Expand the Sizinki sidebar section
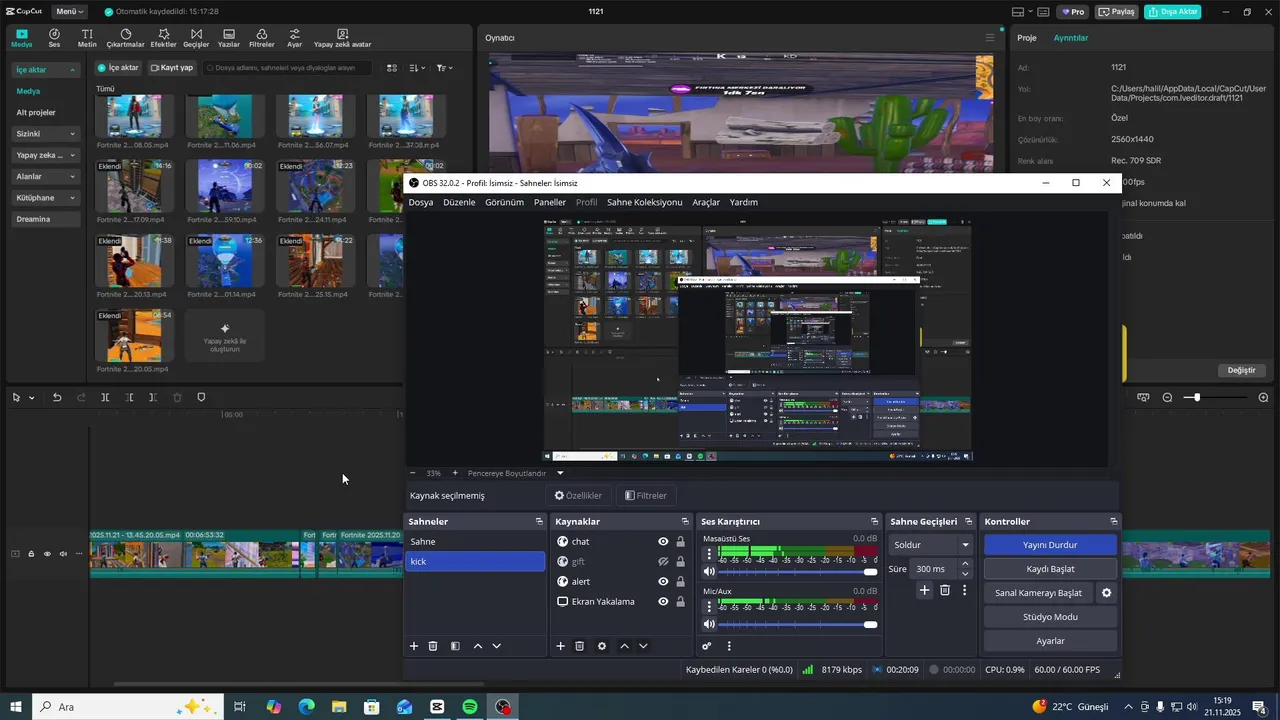Viewport: 1280px width, 720px height. [x=46, y=134]
